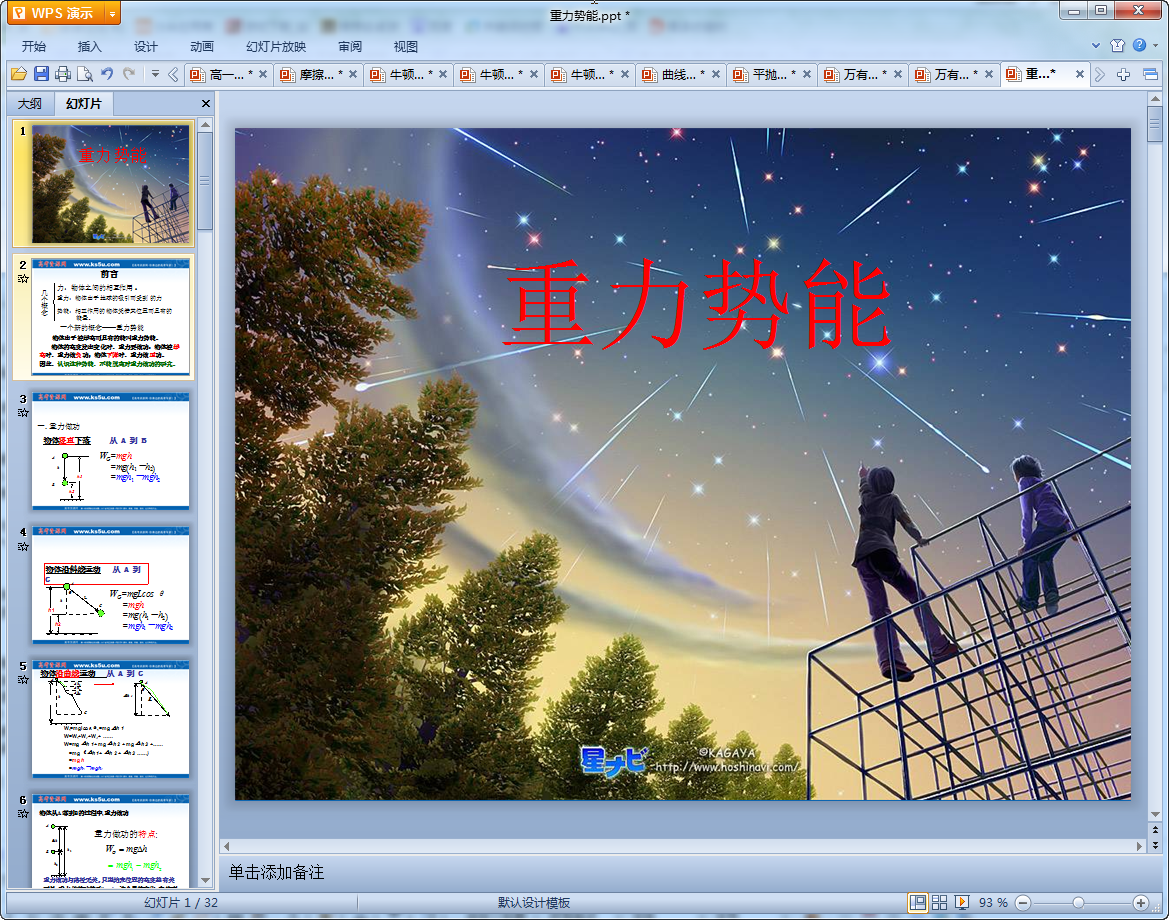This screenshot has width=1169, height=920.
Task: Select slide 2 thumbnail 前言
Action: [110, 317]
